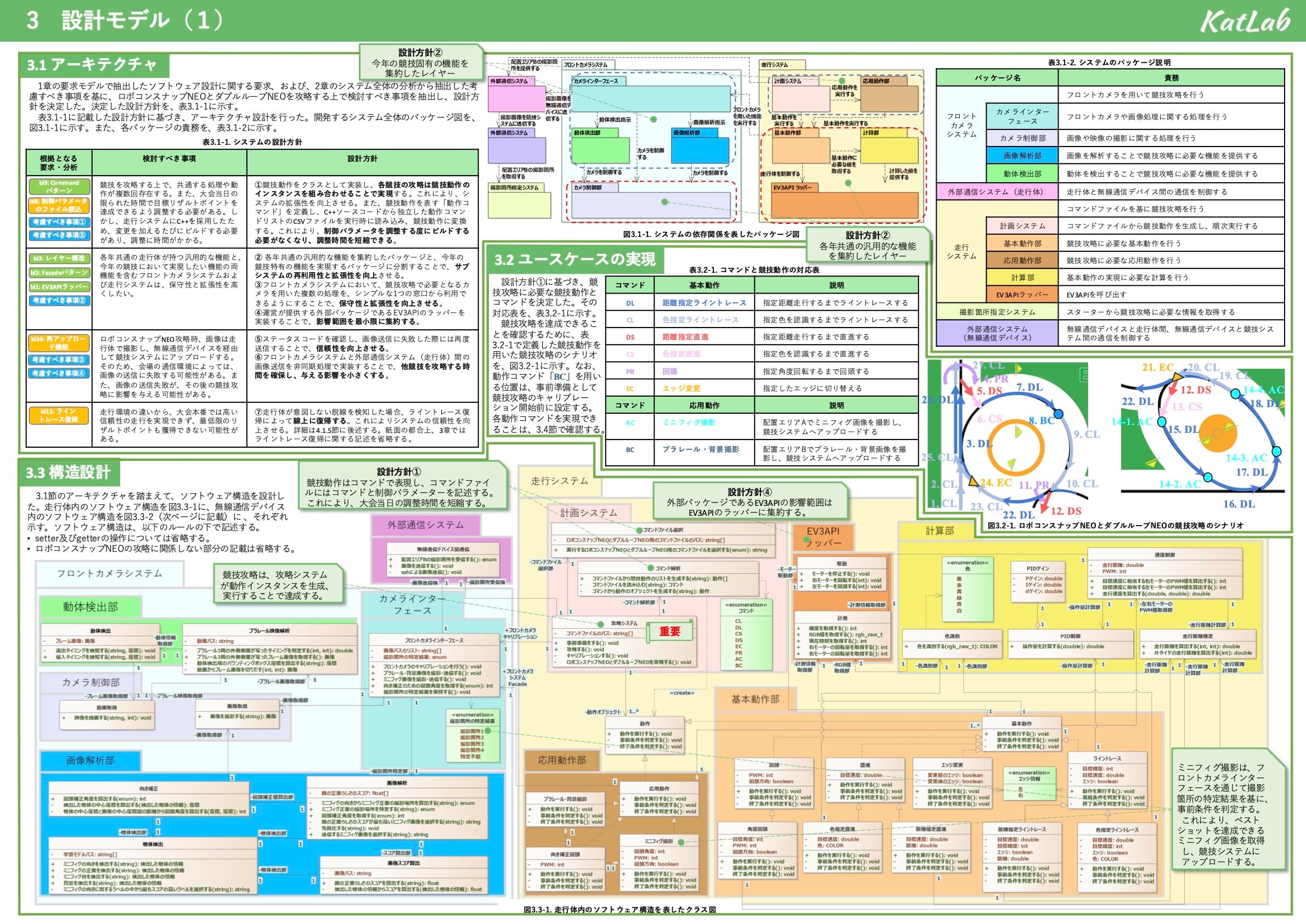Screen dimensions: 1306x924
Task: Click the orange bl9: Command パターン tag
Action: click(59, 187)
